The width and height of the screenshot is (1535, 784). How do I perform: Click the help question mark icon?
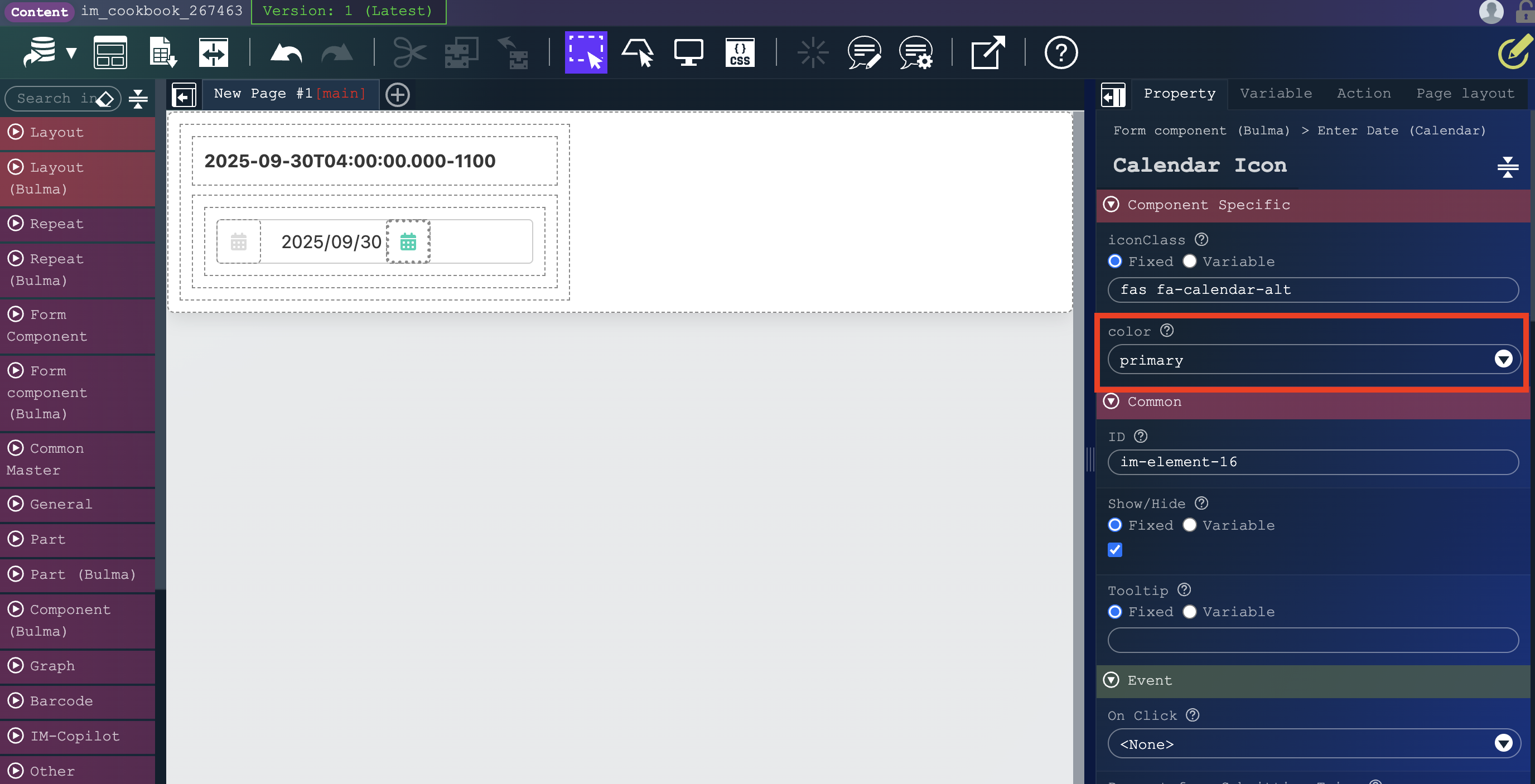[1061, 54]
